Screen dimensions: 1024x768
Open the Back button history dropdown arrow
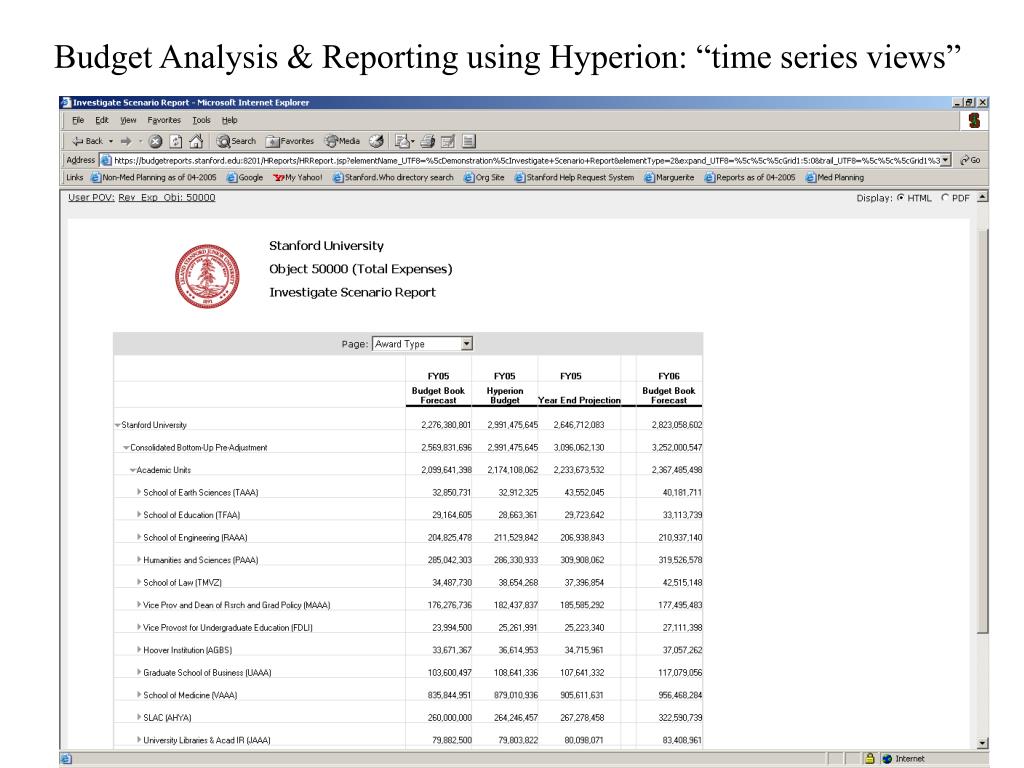click(x=111, y=141)
